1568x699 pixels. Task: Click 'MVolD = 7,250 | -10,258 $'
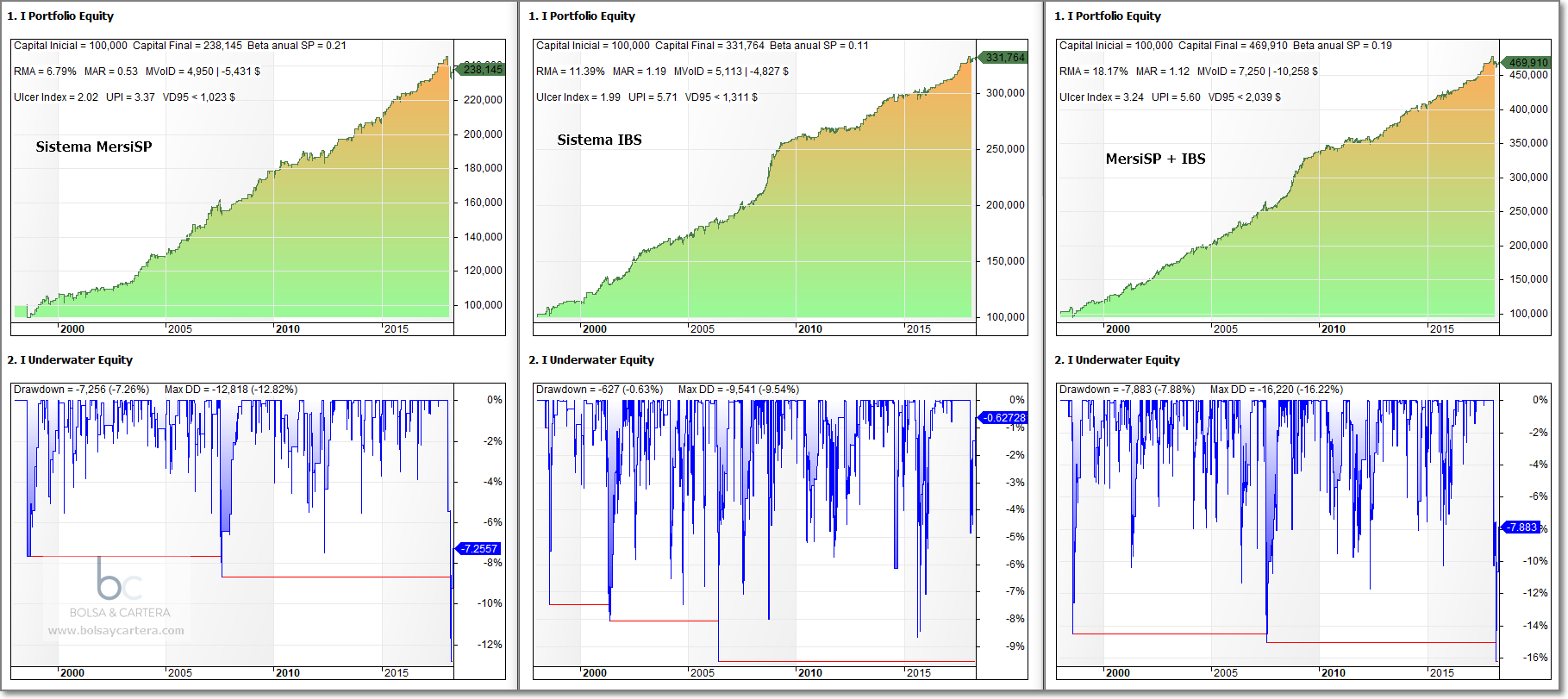coord(1257,72)
